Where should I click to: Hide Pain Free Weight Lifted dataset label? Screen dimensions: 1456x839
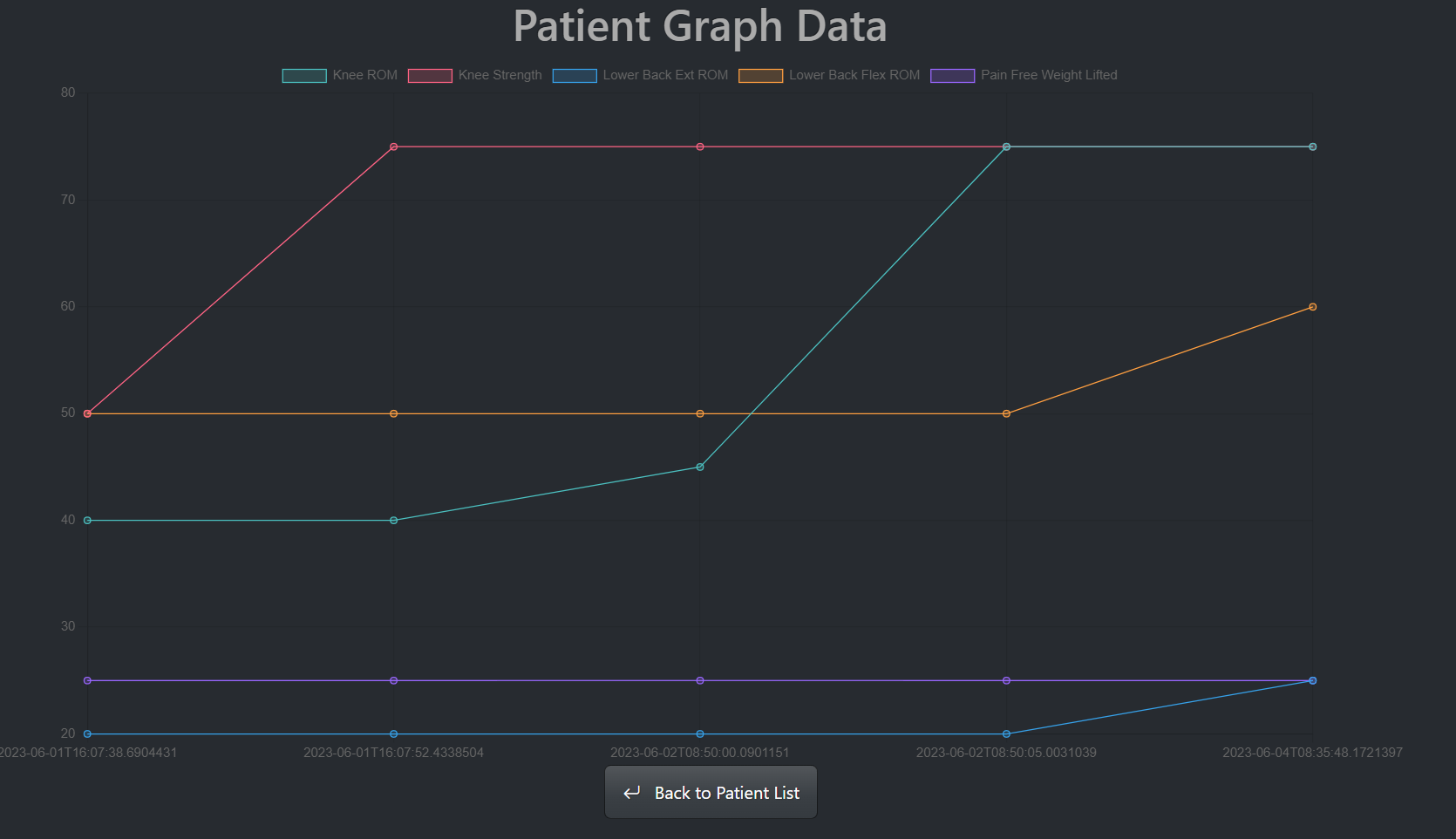[1049, 75]
